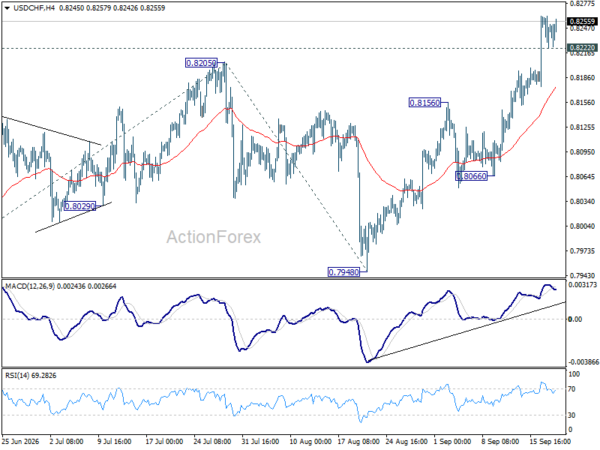Image resolution: width=600 pixels, height=450 pixels.
Task: Click the current price tag 0.82559
Action: (582, 21)
